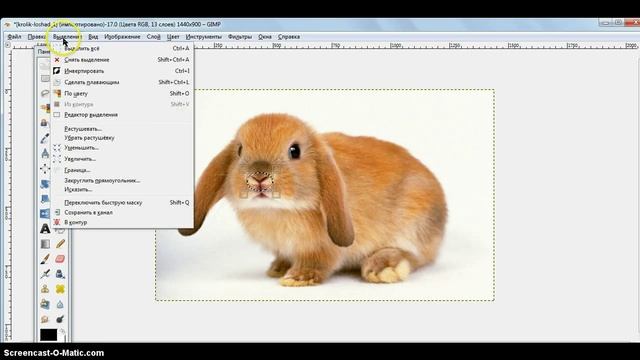
Task: Open the Файл menu
Action: pyautogui.click(x=14, y=37)
